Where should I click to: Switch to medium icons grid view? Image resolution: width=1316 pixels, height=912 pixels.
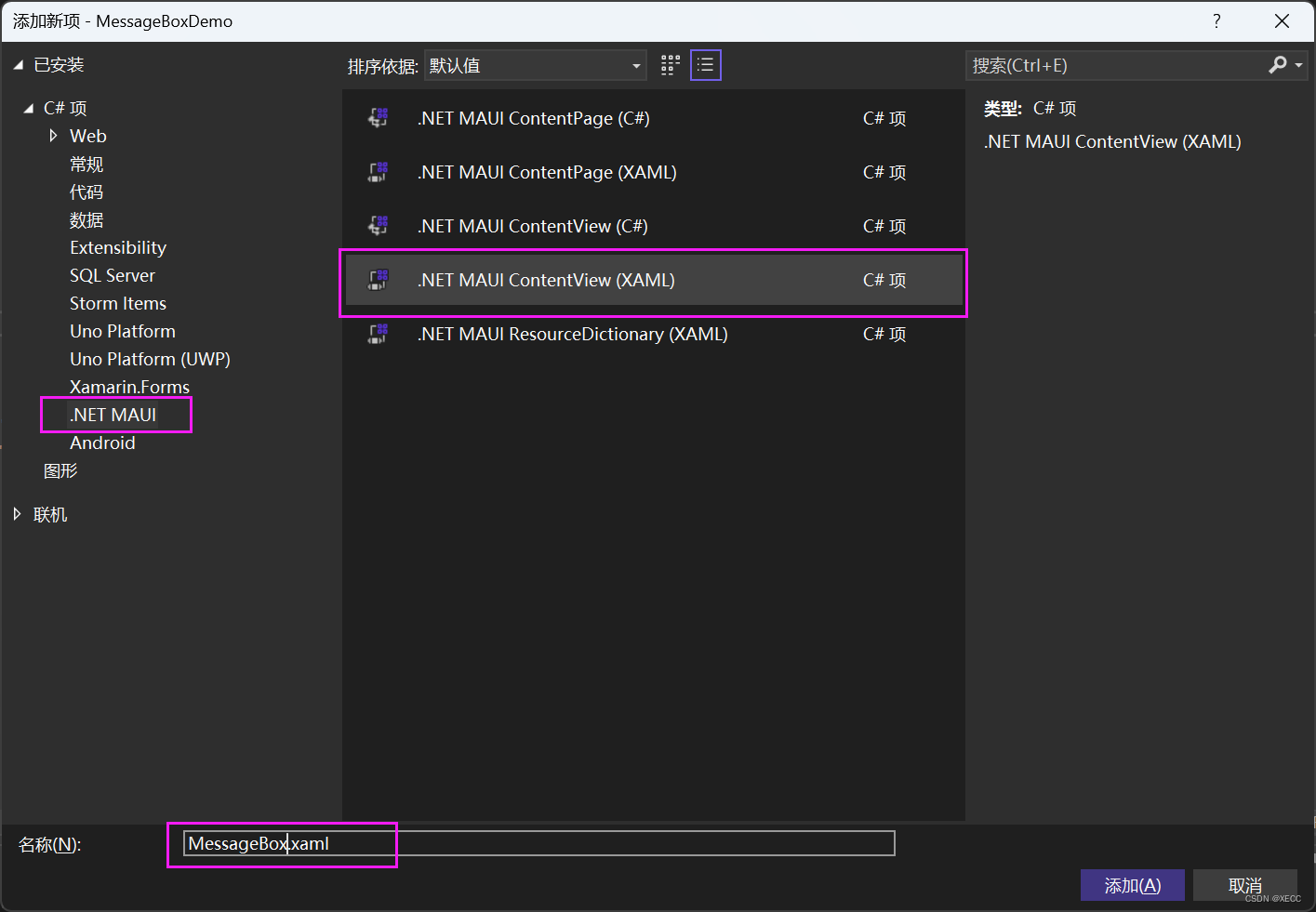point(671,65)
